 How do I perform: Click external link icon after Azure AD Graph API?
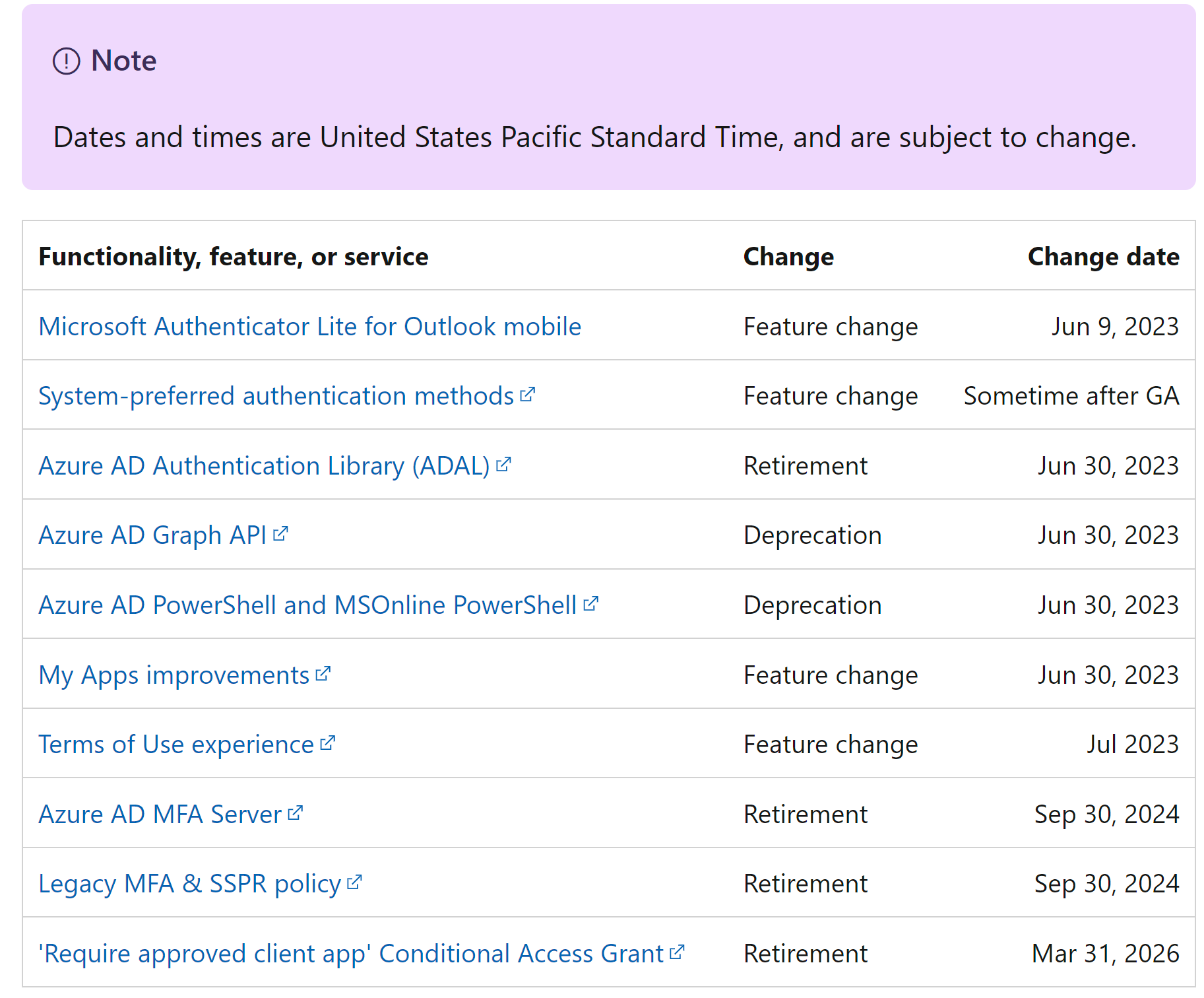280,534
